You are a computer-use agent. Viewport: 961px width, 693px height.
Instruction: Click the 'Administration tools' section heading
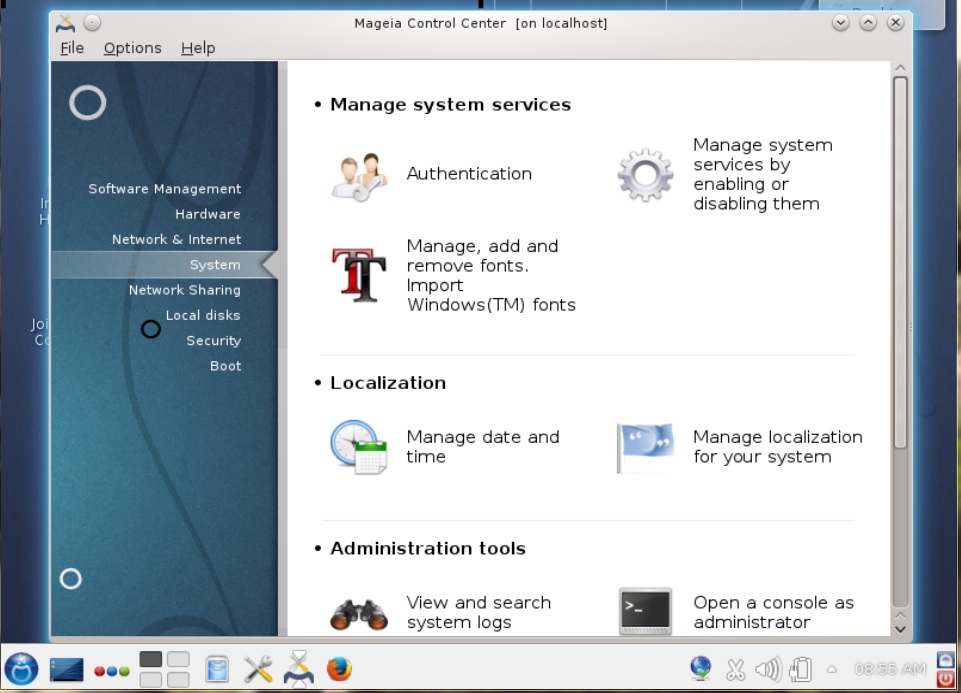(428, 548)
